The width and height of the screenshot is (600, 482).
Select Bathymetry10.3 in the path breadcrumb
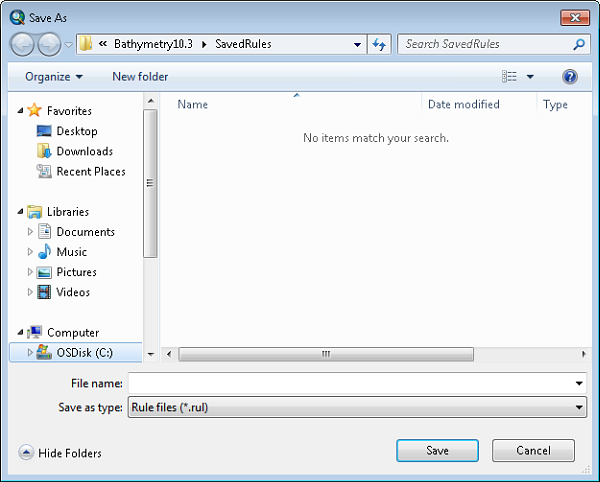pos(153,44)
